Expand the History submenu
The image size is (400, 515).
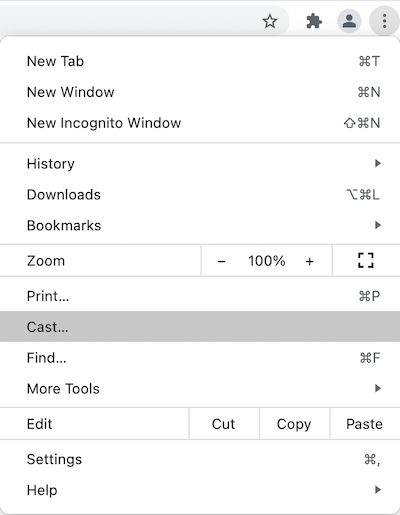tap(200, 164)
